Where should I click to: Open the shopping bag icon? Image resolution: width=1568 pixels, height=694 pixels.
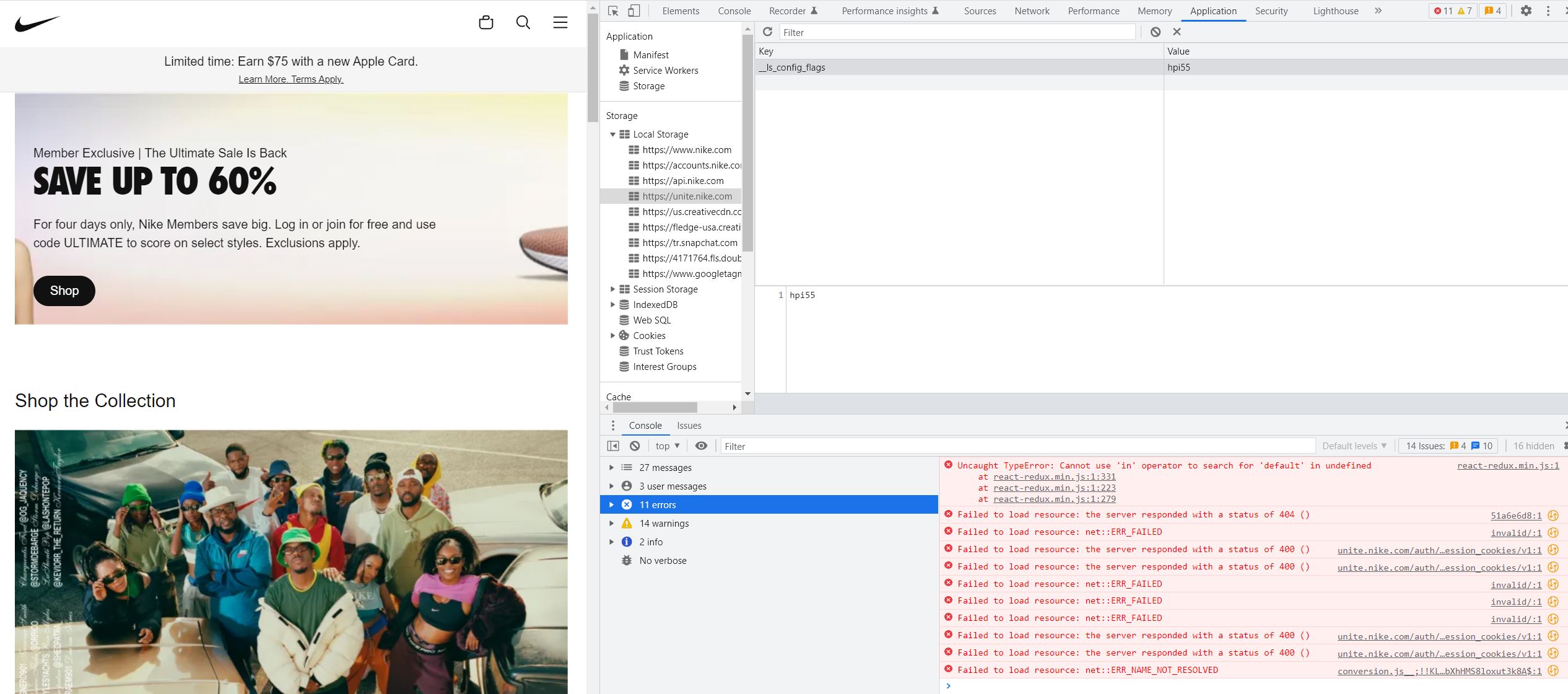tap(486, 22)
